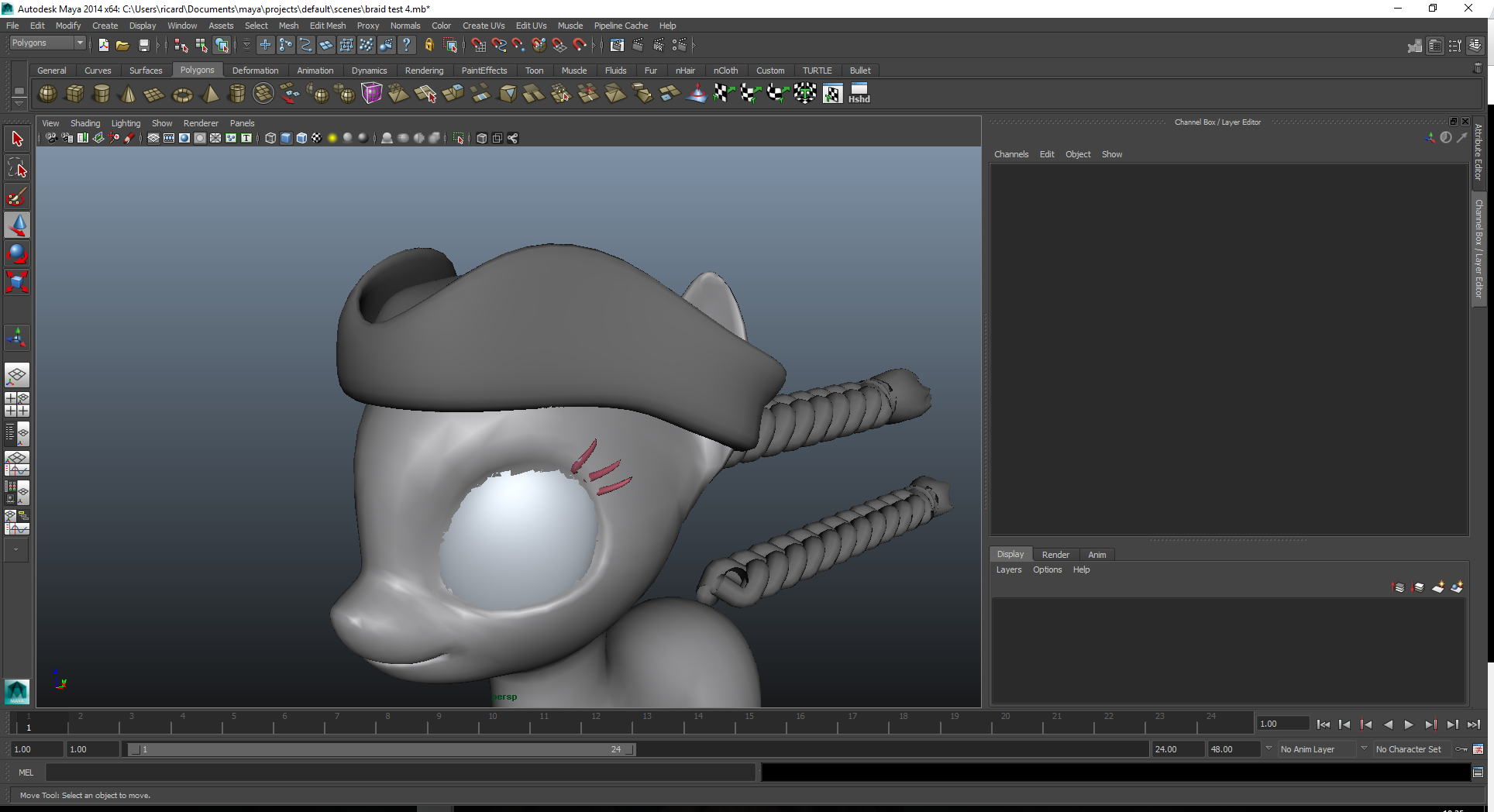1494x812 pixels.
Task: Open the Polygons menu set dropdown
Action: pyautogui.click(x=47, y=43)
